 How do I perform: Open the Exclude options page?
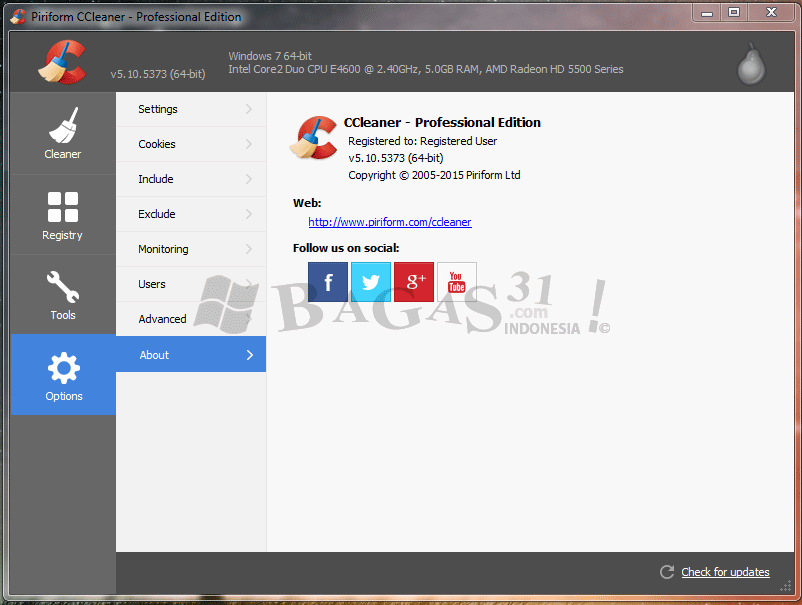coord(191,214)
